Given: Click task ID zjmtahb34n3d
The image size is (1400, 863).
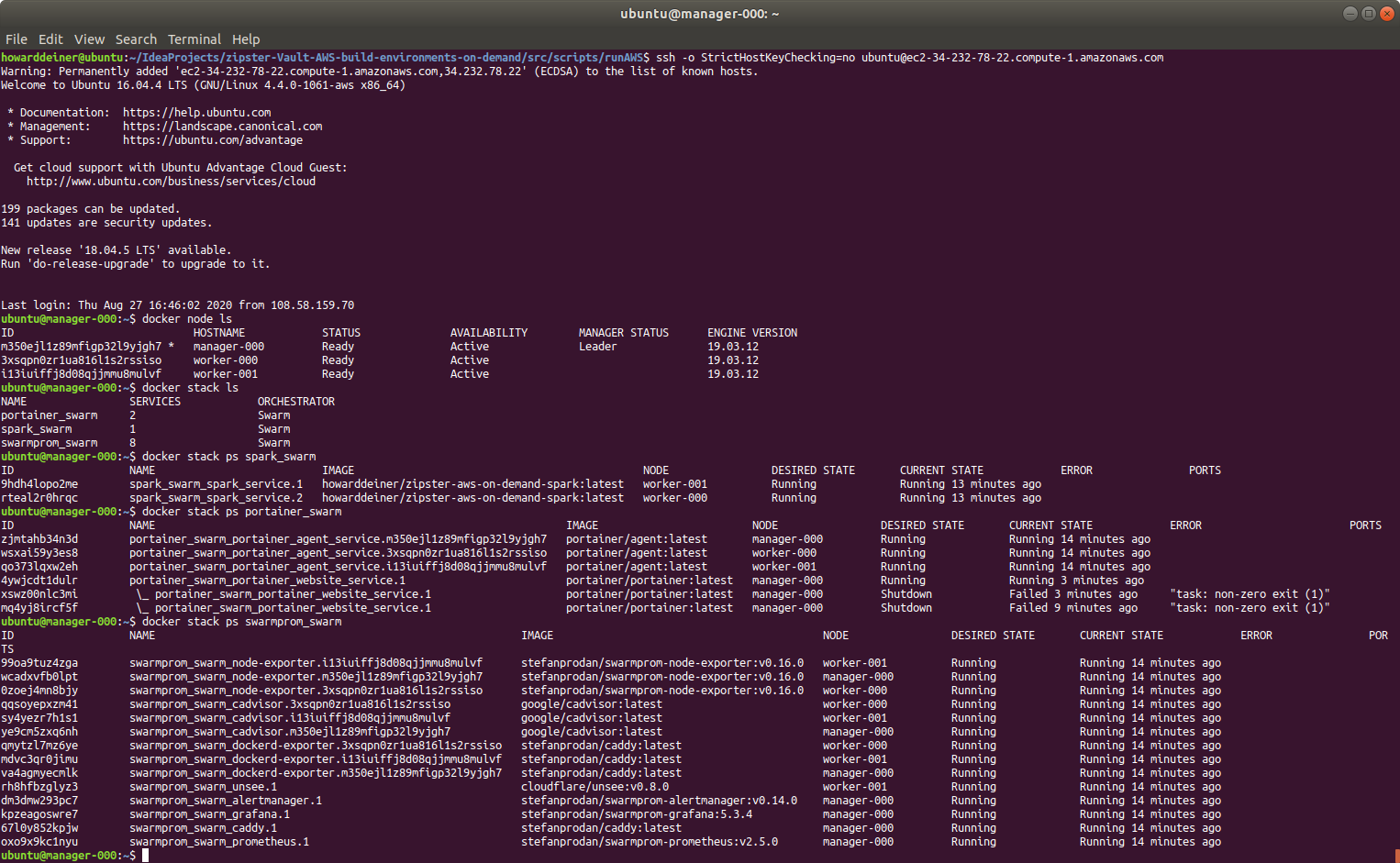Looking at the screenshot, I should 39,539.
